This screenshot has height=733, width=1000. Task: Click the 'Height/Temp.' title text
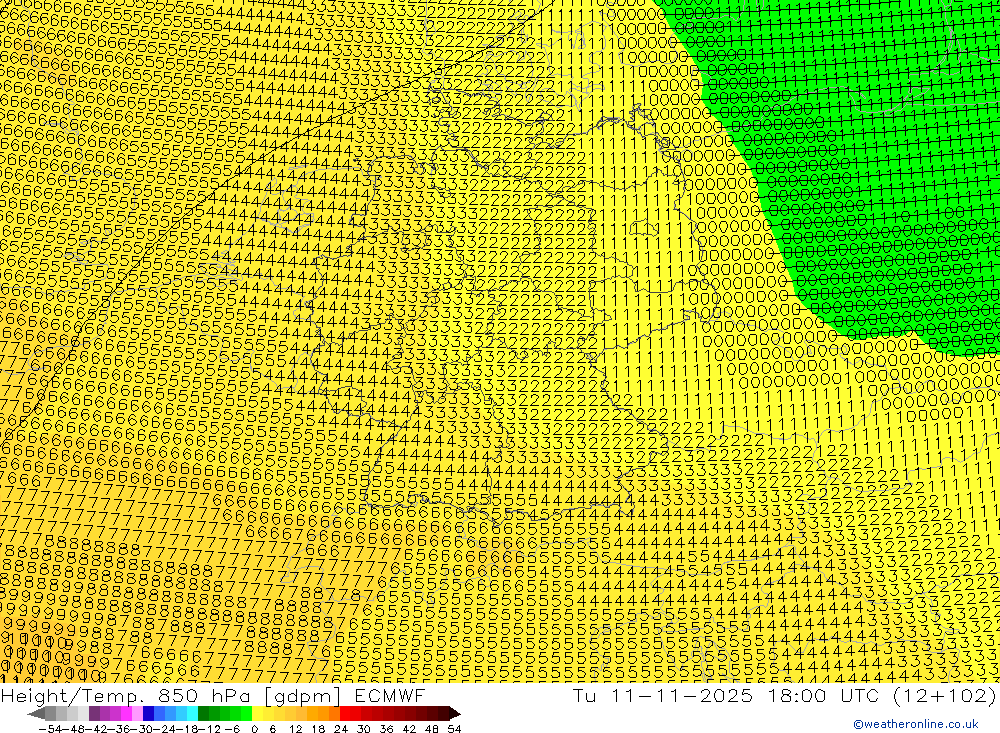71,696
